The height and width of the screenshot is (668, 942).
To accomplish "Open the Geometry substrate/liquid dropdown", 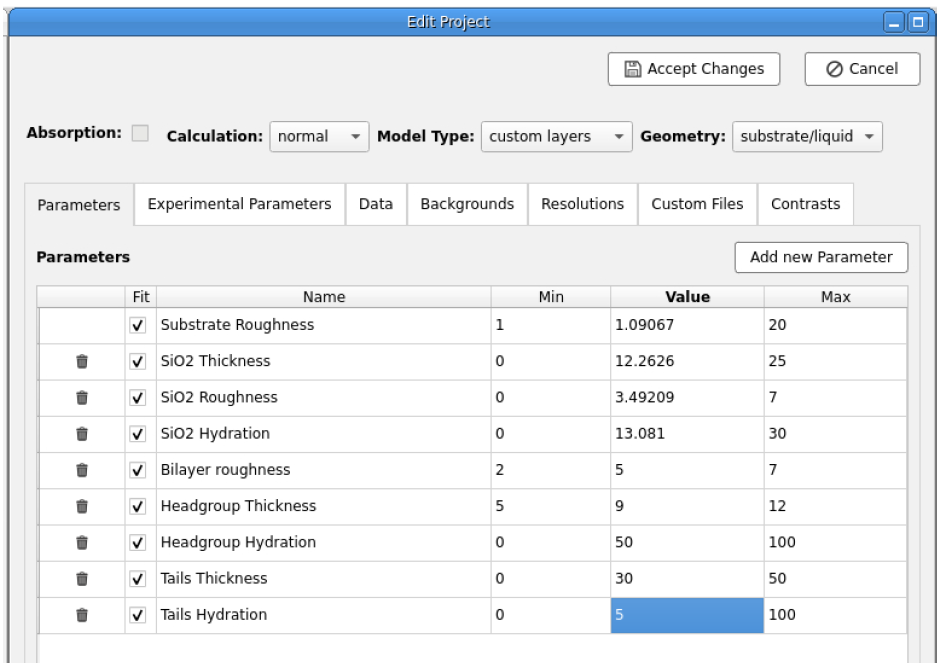I will (x=807, y=136).
